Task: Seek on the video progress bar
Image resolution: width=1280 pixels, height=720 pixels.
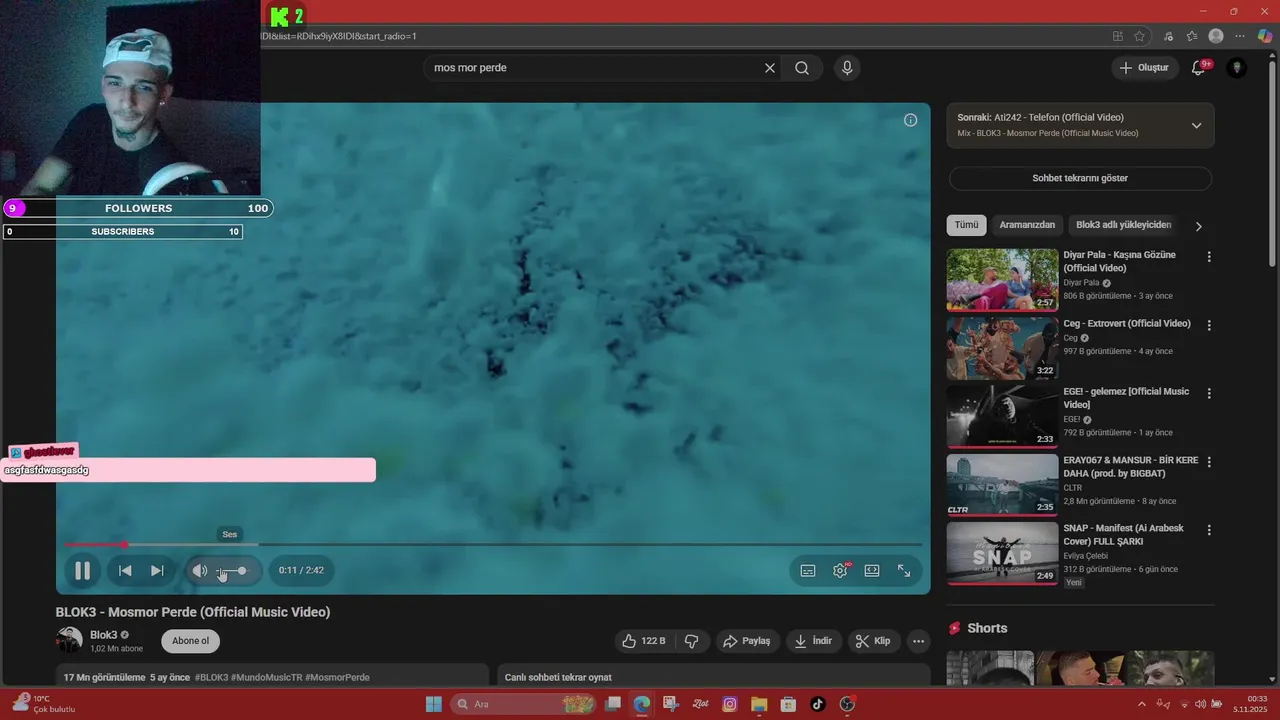Action: pyautogui.click(x=493, y=545)
